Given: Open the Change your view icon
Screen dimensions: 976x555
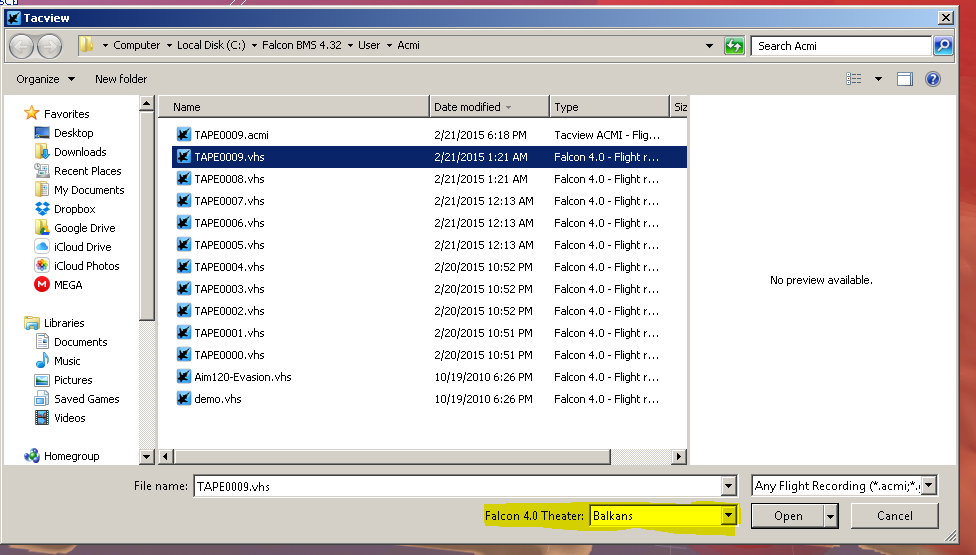Looking at the screenshot, I should pyautogui.click(x=853, y=79).
